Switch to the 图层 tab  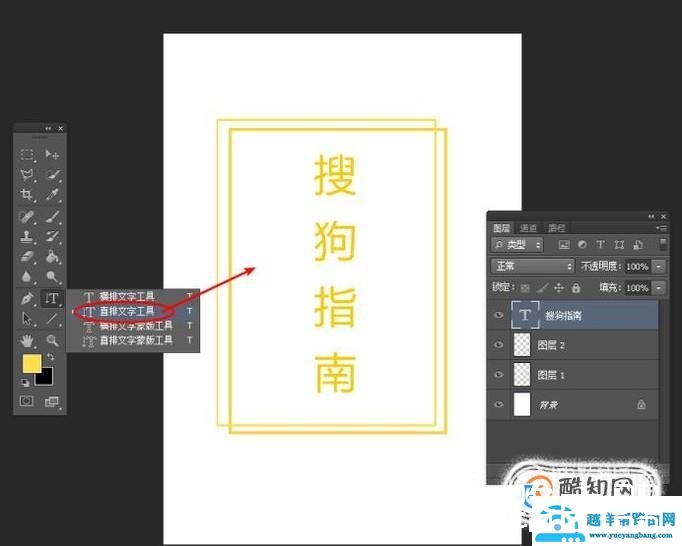click(501, 228)
